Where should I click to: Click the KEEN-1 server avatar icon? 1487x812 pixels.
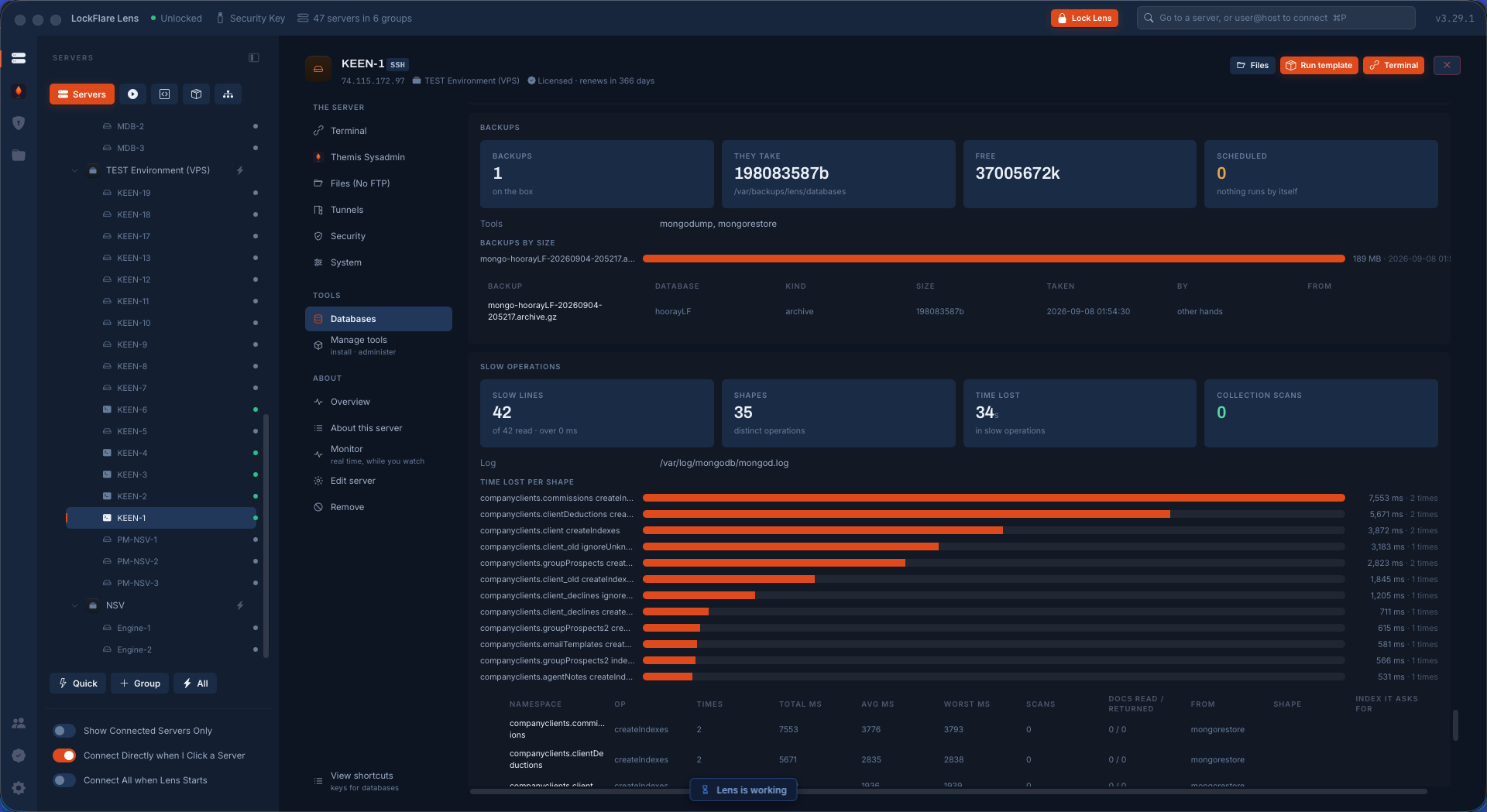pos(318,69)
